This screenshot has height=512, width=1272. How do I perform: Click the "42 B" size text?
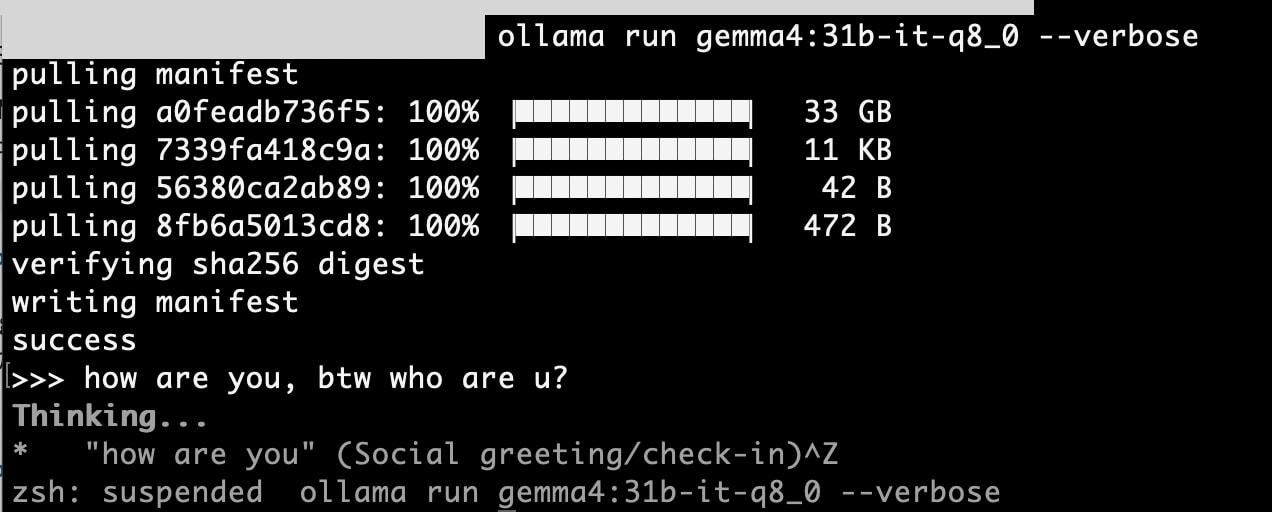856,188
